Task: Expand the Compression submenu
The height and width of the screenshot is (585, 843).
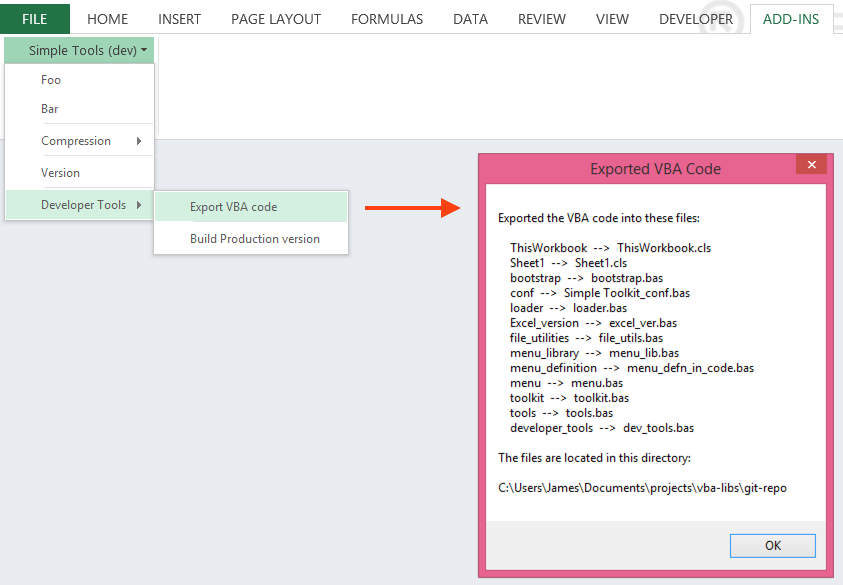Action: [x=75, y=140]
